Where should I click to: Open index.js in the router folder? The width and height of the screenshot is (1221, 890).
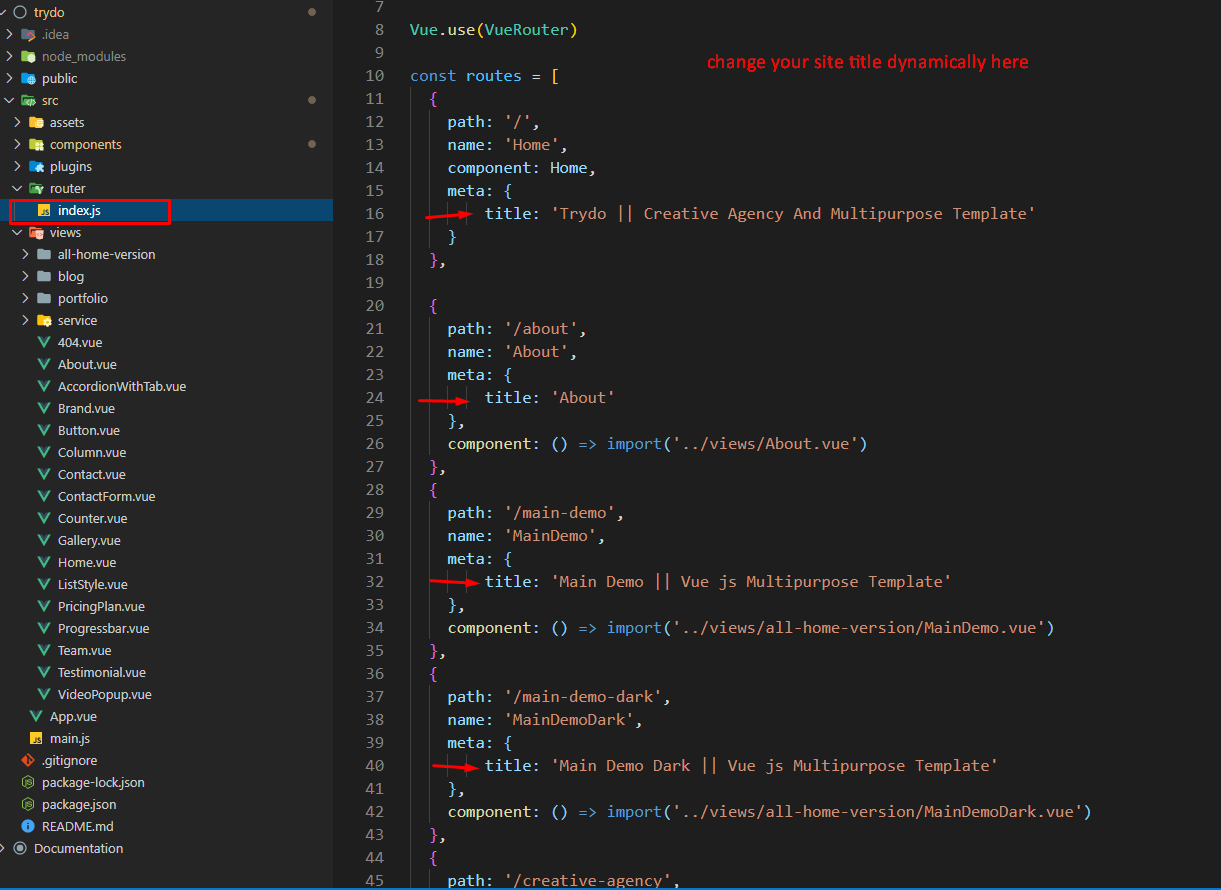pos(79,210)
